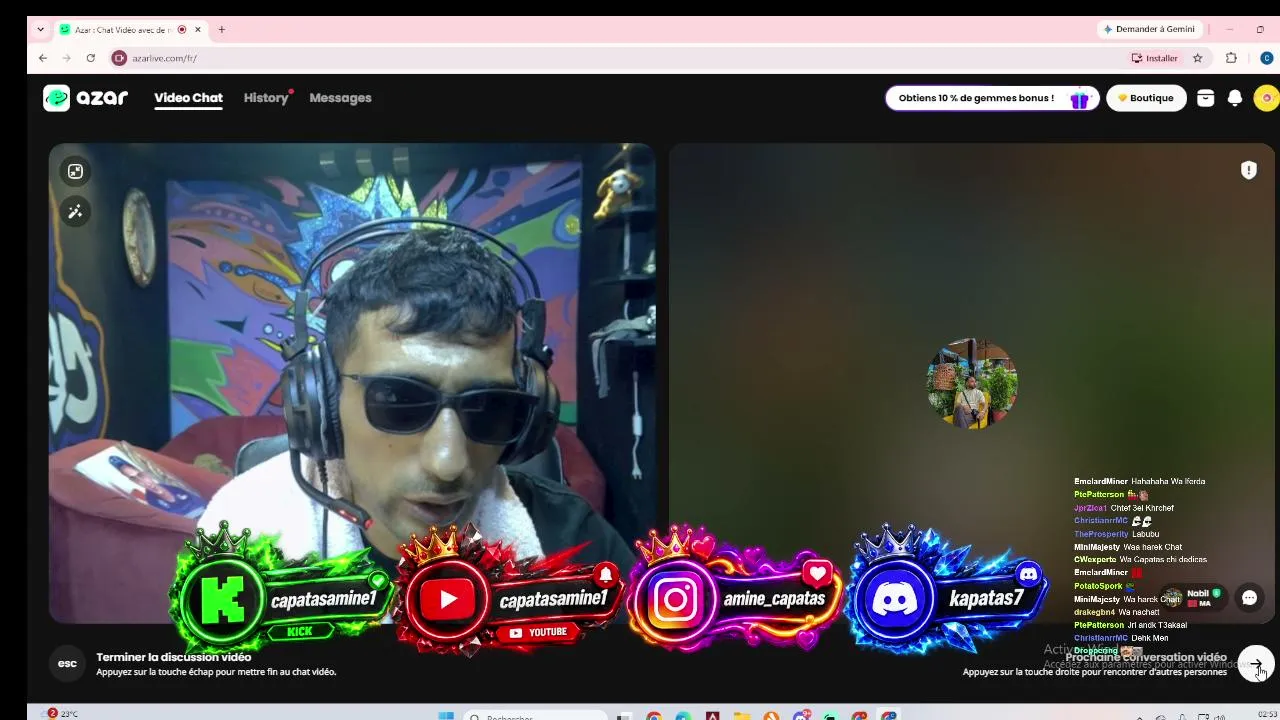Viewport: 1280px width, 720px height.
Task: Open the magic wand video effects
Action: (x=75, y=211)
